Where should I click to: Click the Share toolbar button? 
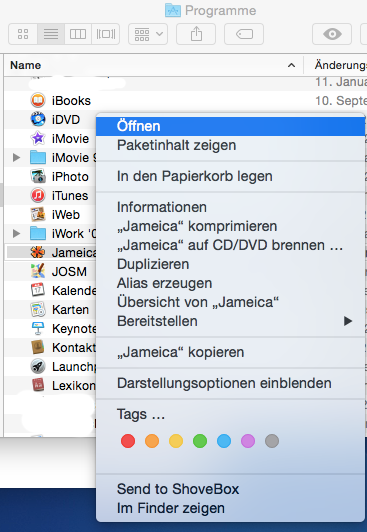196,34
